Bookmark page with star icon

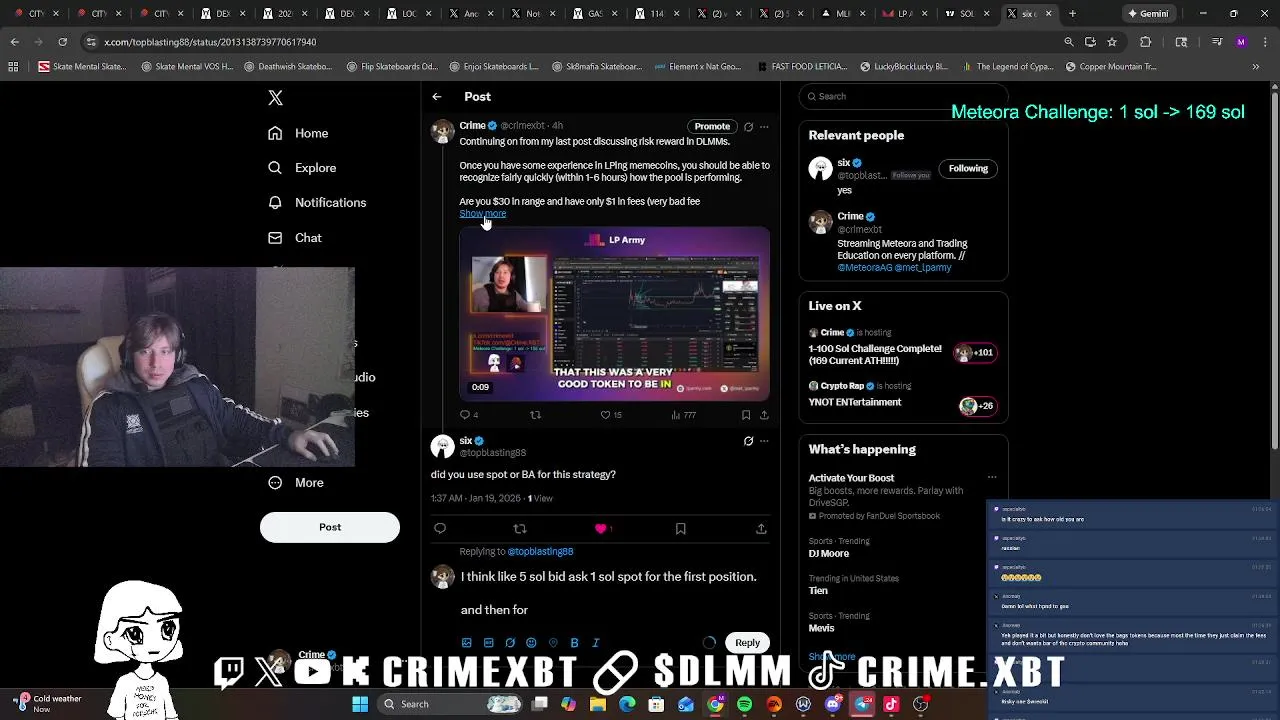1112,42
